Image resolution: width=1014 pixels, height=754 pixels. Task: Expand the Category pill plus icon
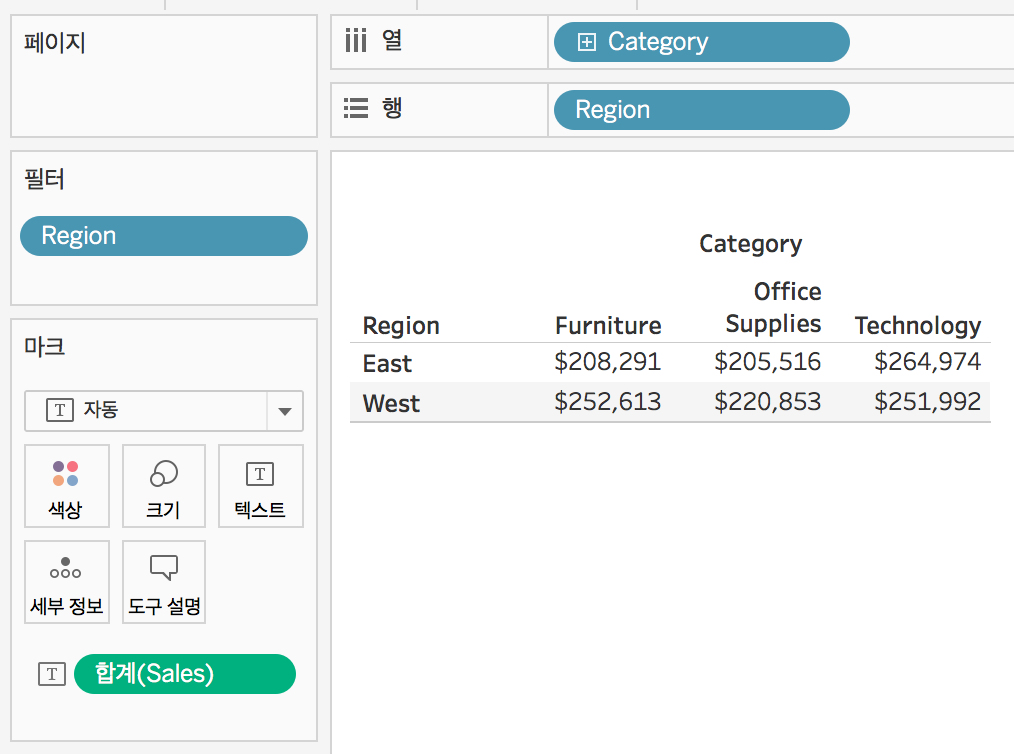pos(587,42)
